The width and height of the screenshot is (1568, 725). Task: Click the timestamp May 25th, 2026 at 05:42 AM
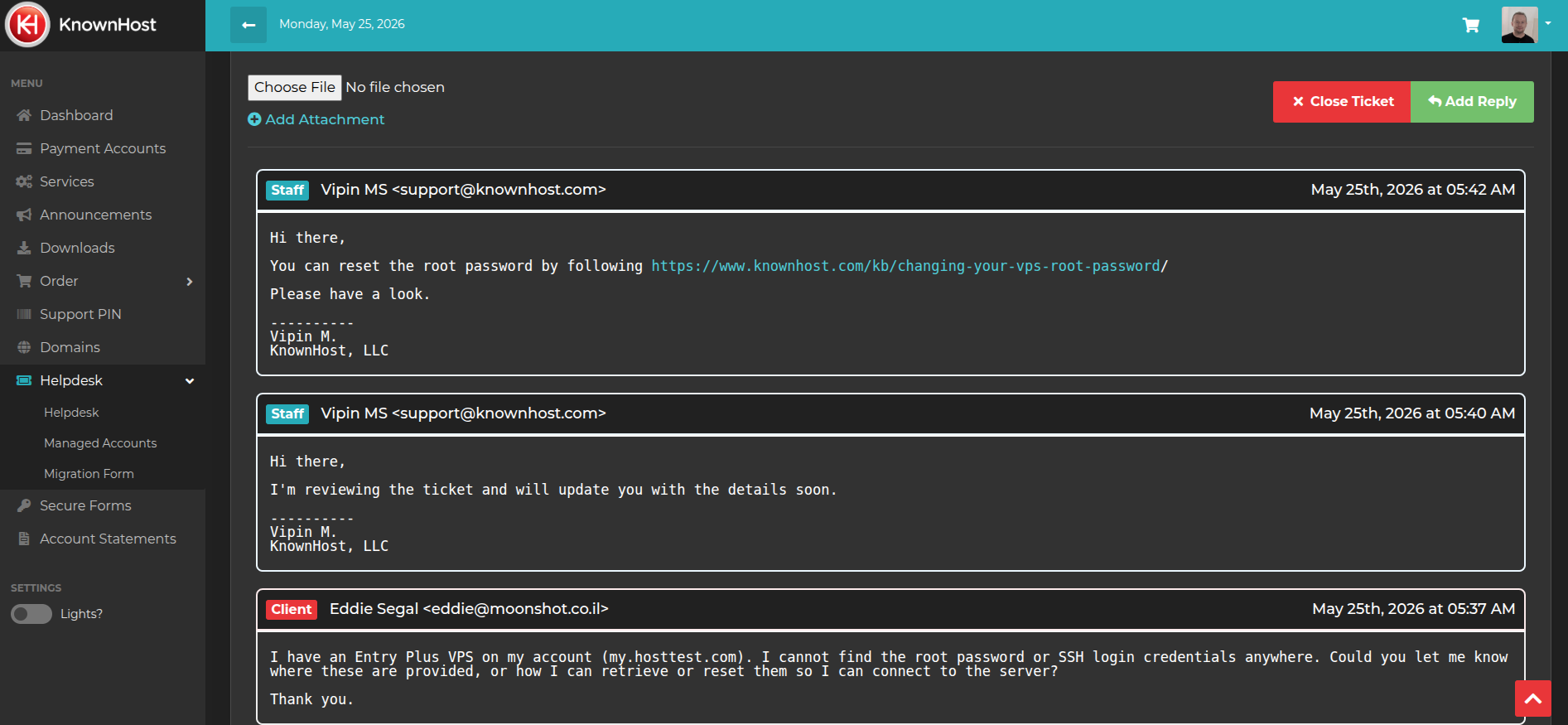coord(1413,190)
